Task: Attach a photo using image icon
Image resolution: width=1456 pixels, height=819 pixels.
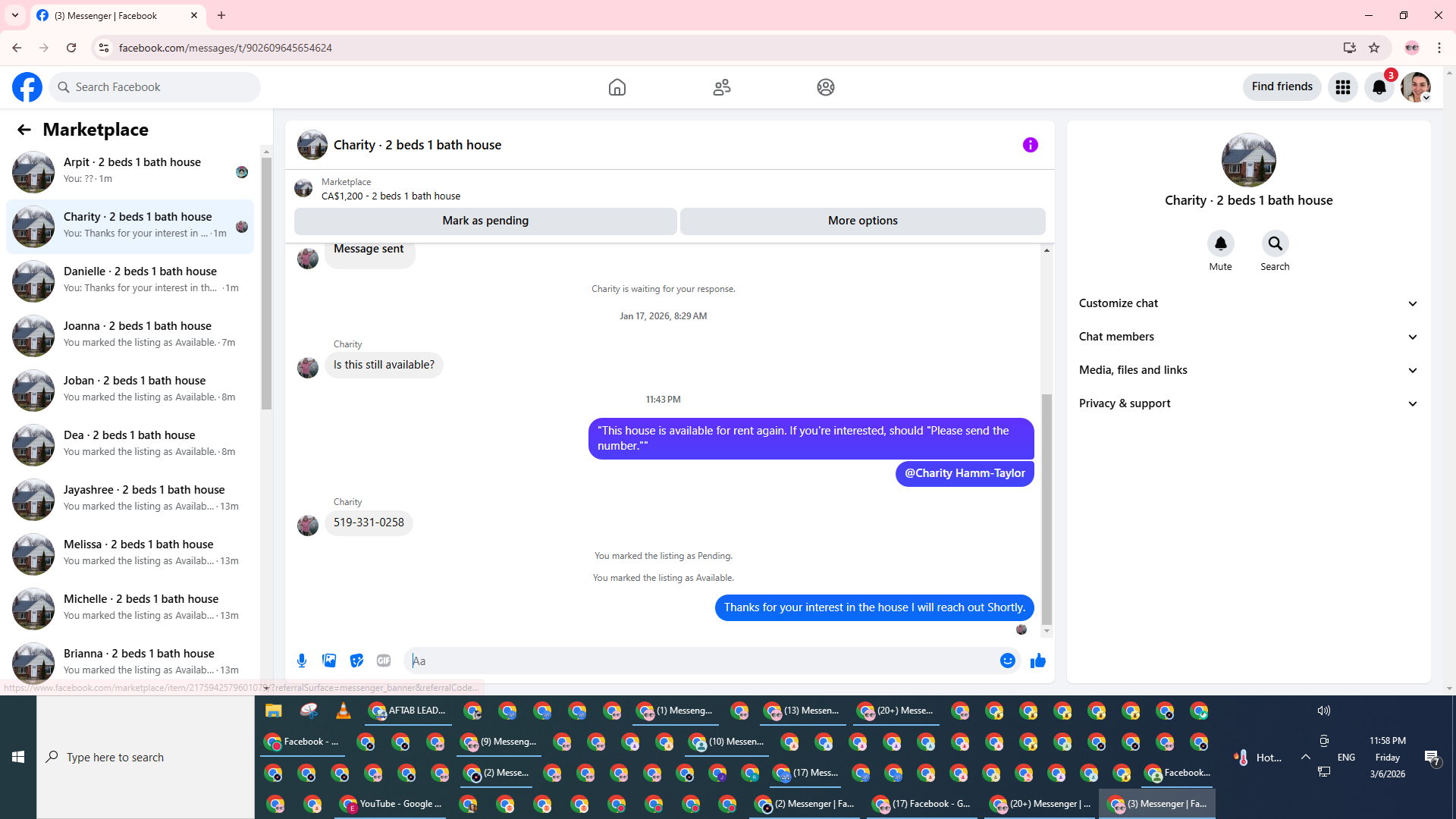Action: [329, 661]
